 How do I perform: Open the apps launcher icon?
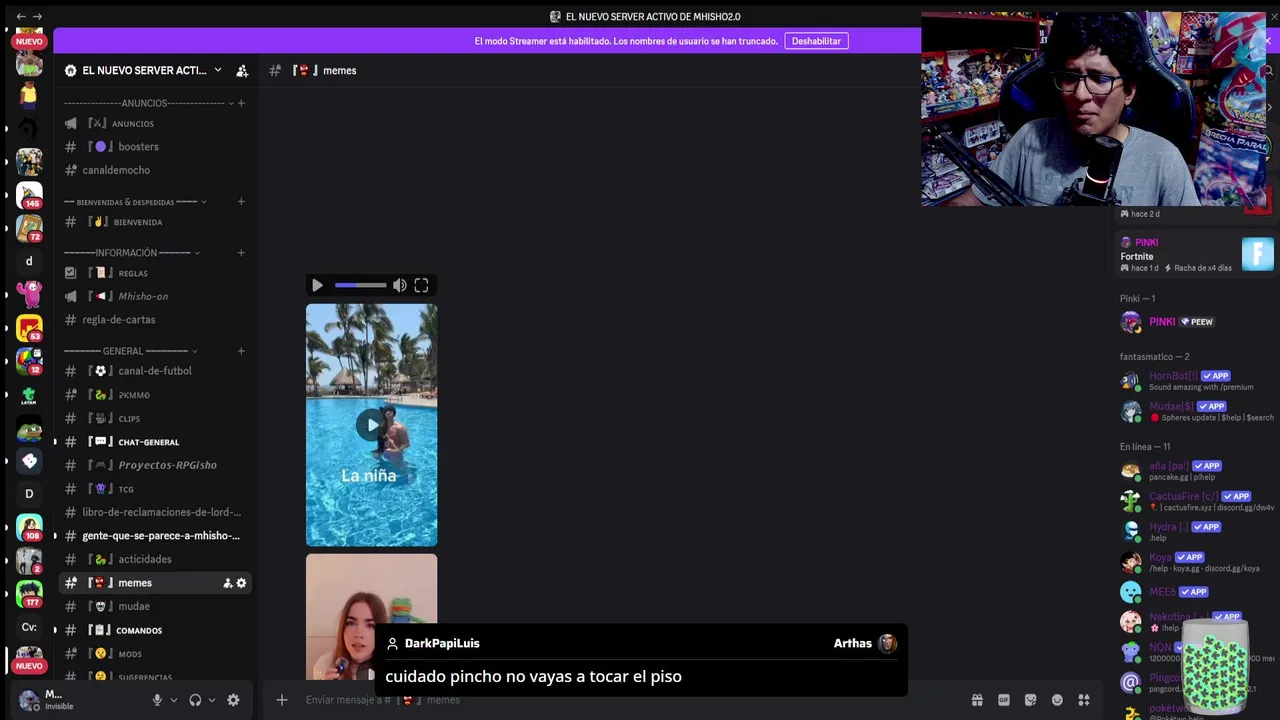click(x=1083, y=700)
